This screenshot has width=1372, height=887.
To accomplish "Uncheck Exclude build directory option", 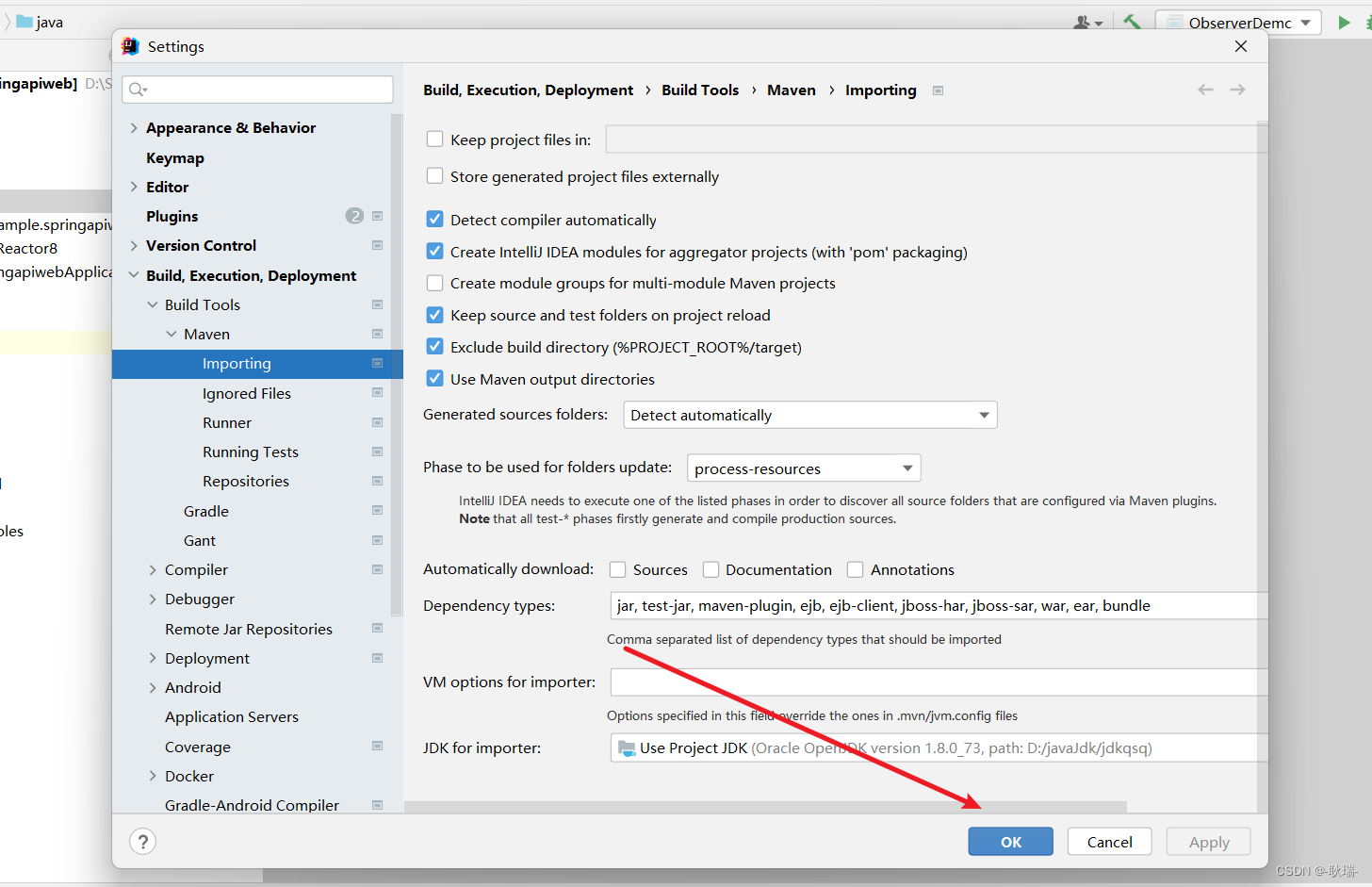I will [434, 346].
